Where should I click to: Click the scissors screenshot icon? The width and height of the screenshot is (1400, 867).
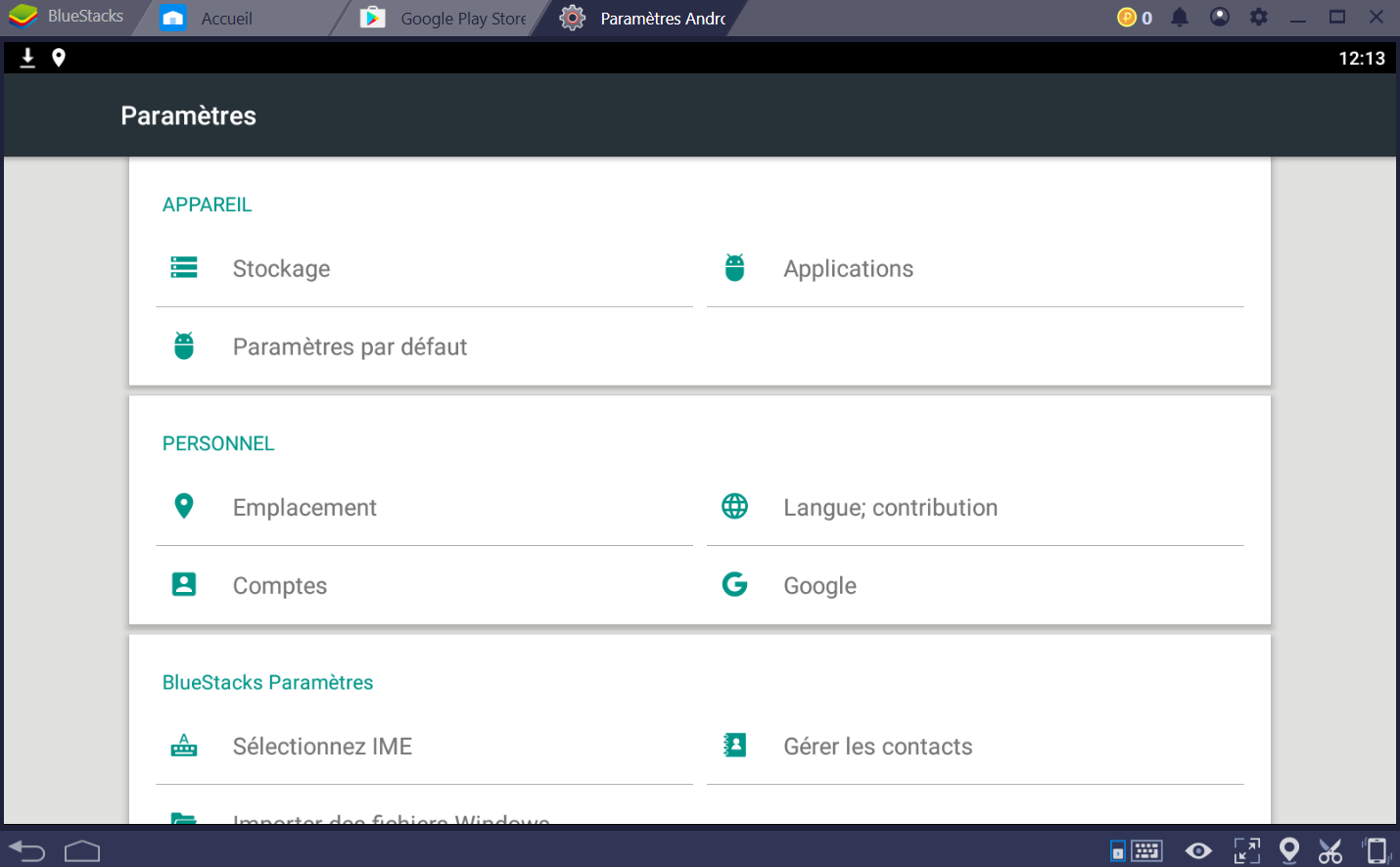pos(1330,850)
